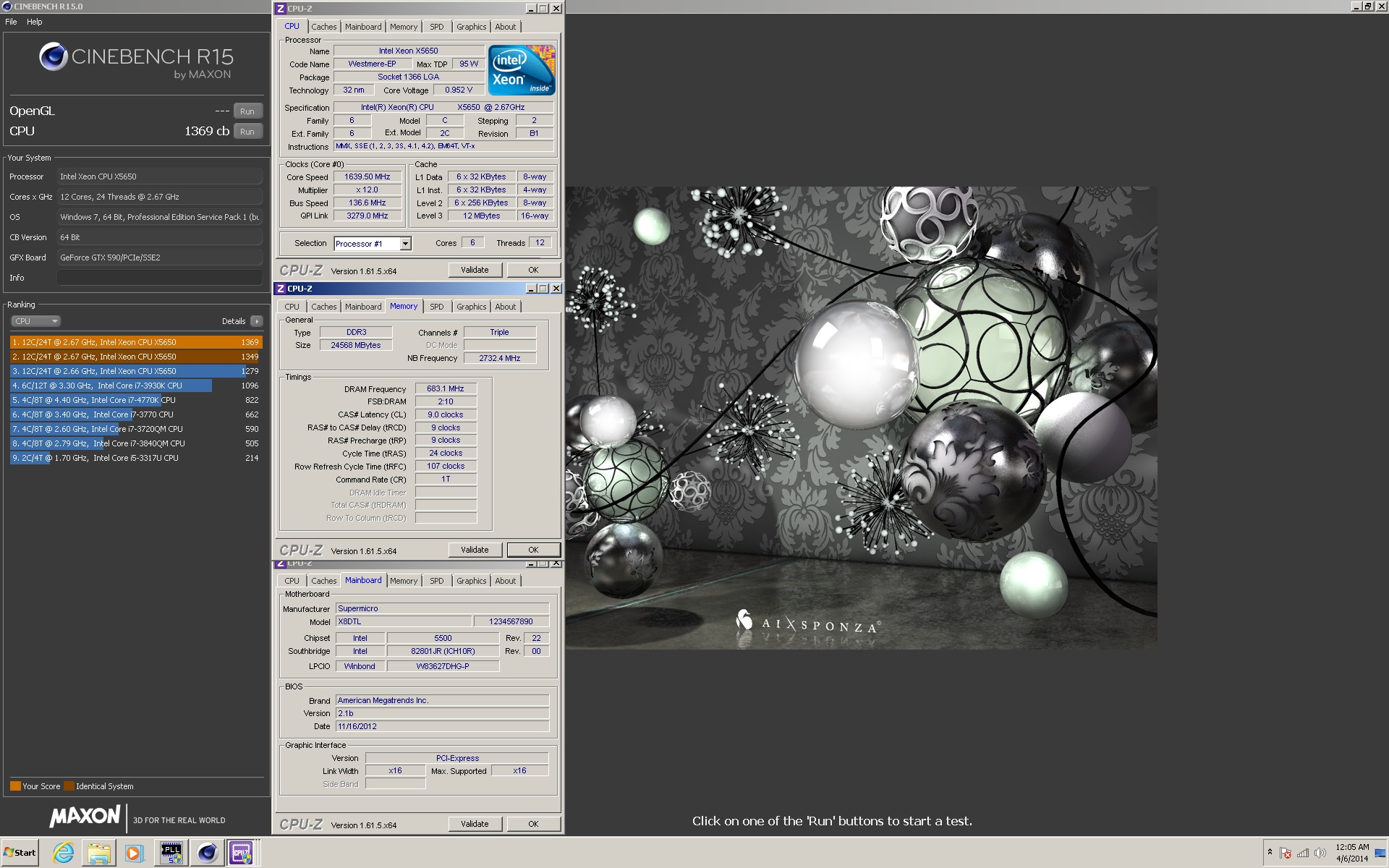
Task: Switch to CPU tab in Memory CPU-Z window
Action: 292,307
